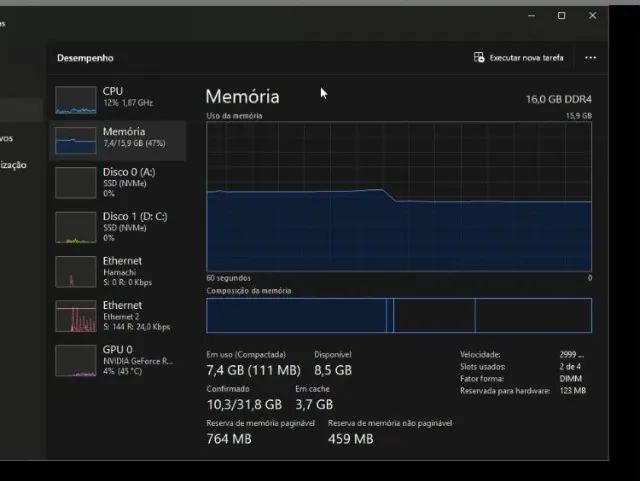Click the '3,7 GB' Em cache value

coord(314,405)
